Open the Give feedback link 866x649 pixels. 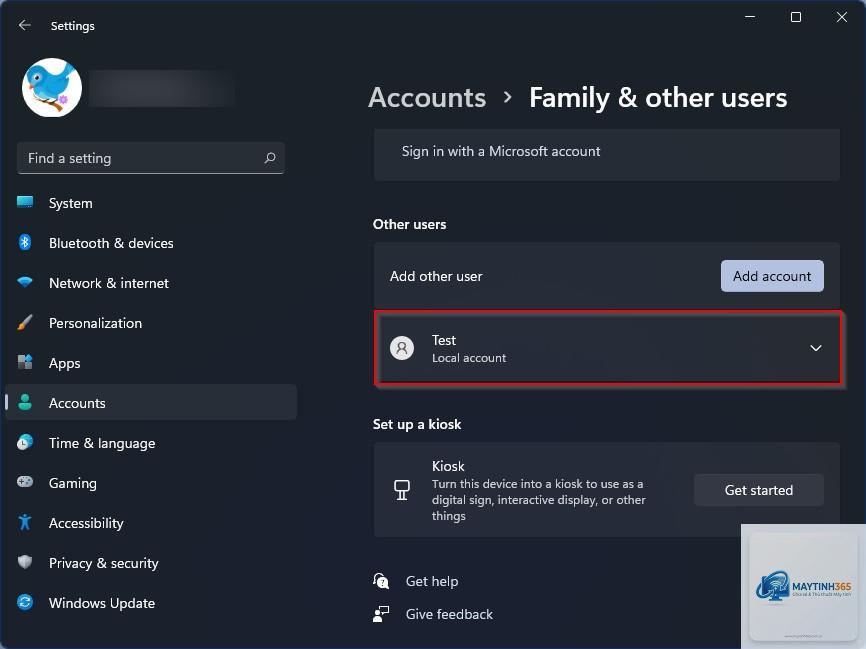coord(449,614)
